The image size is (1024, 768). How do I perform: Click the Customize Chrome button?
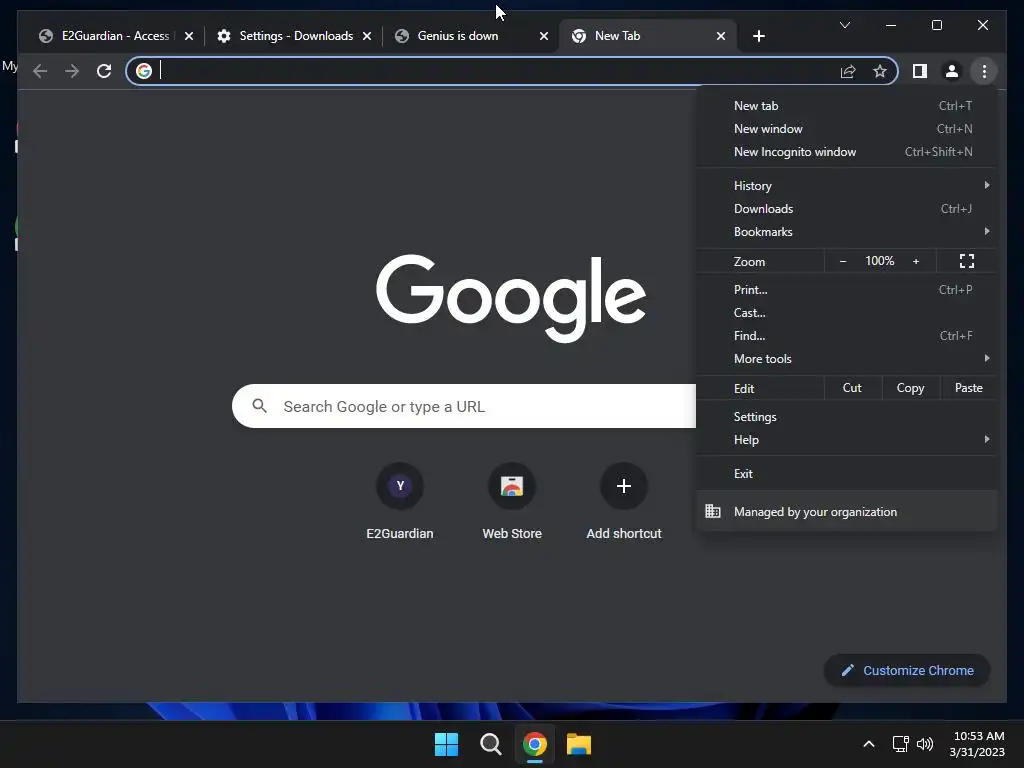pos(907,671)
